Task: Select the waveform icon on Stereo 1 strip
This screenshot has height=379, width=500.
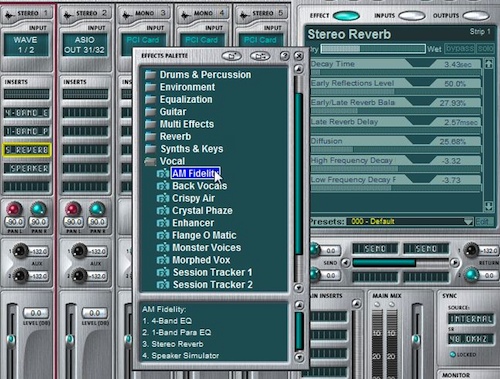Action: tap(9, 15)
